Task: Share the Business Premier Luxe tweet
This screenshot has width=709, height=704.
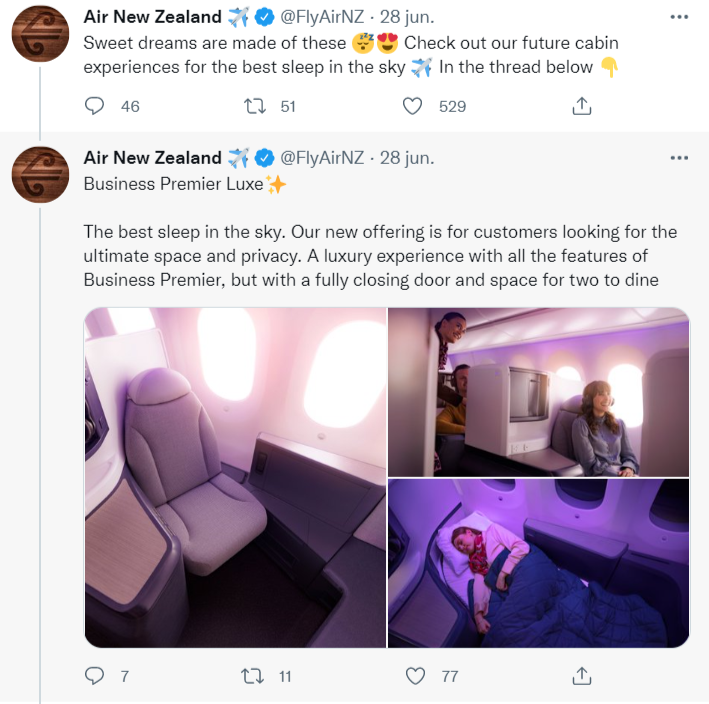Action: point(581,677)
